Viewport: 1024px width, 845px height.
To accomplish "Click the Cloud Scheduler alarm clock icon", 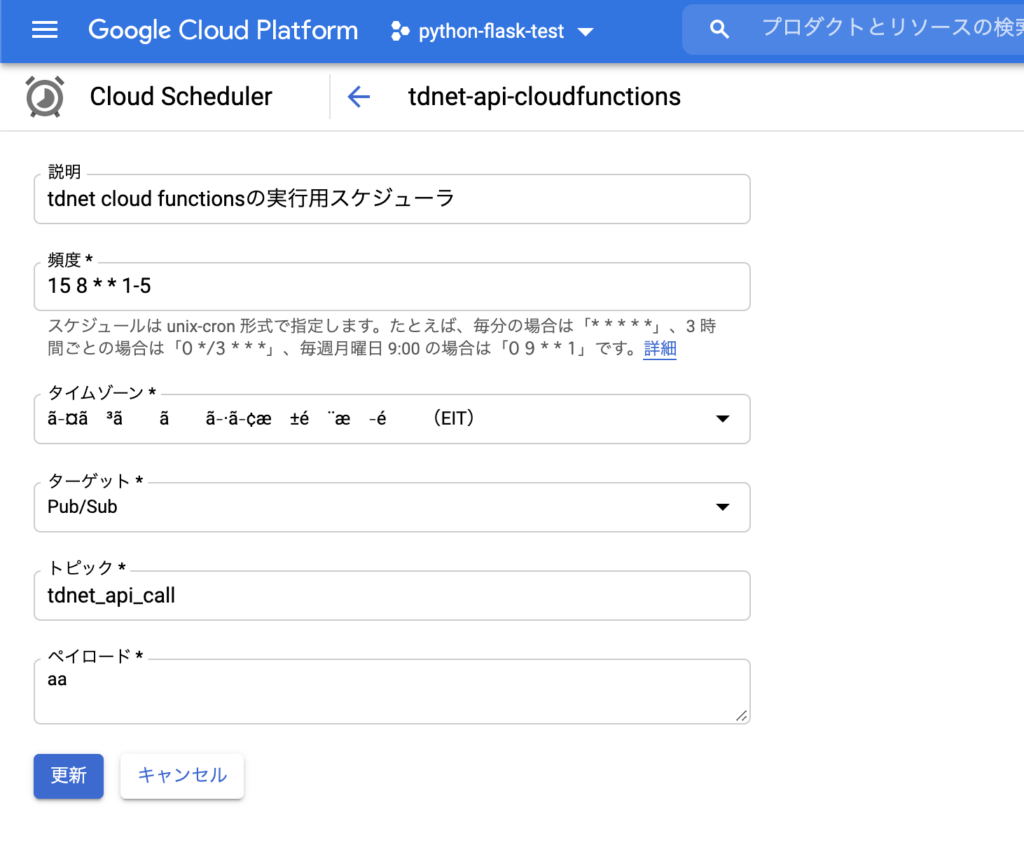I will coord(44,97).
